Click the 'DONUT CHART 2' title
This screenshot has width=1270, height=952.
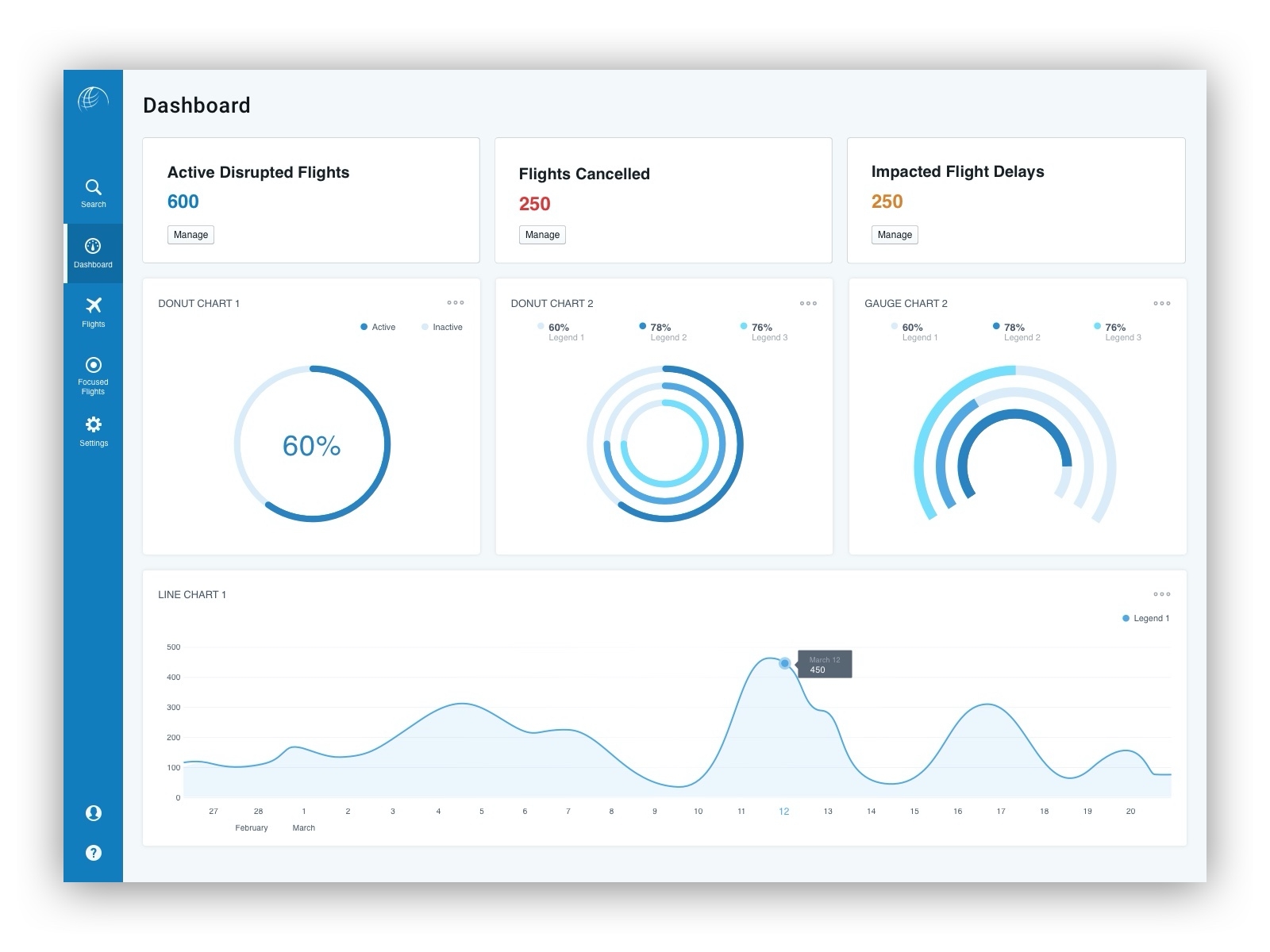pos(552,303)
